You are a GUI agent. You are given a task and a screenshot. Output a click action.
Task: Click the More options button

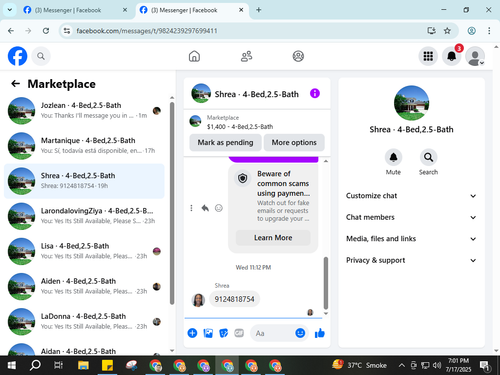pos(294,143)
